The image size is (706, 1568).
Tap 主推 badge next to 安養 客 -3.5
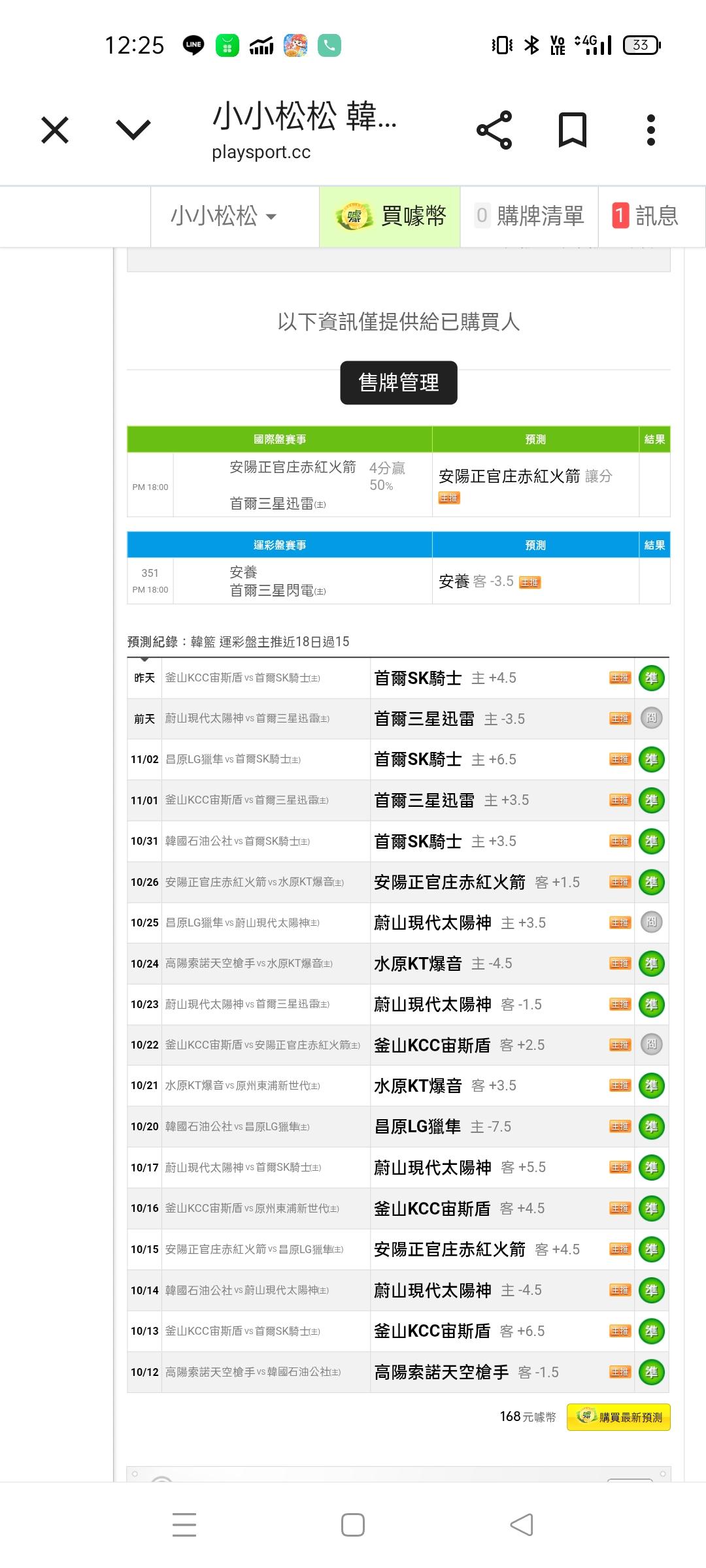point(530,583)
